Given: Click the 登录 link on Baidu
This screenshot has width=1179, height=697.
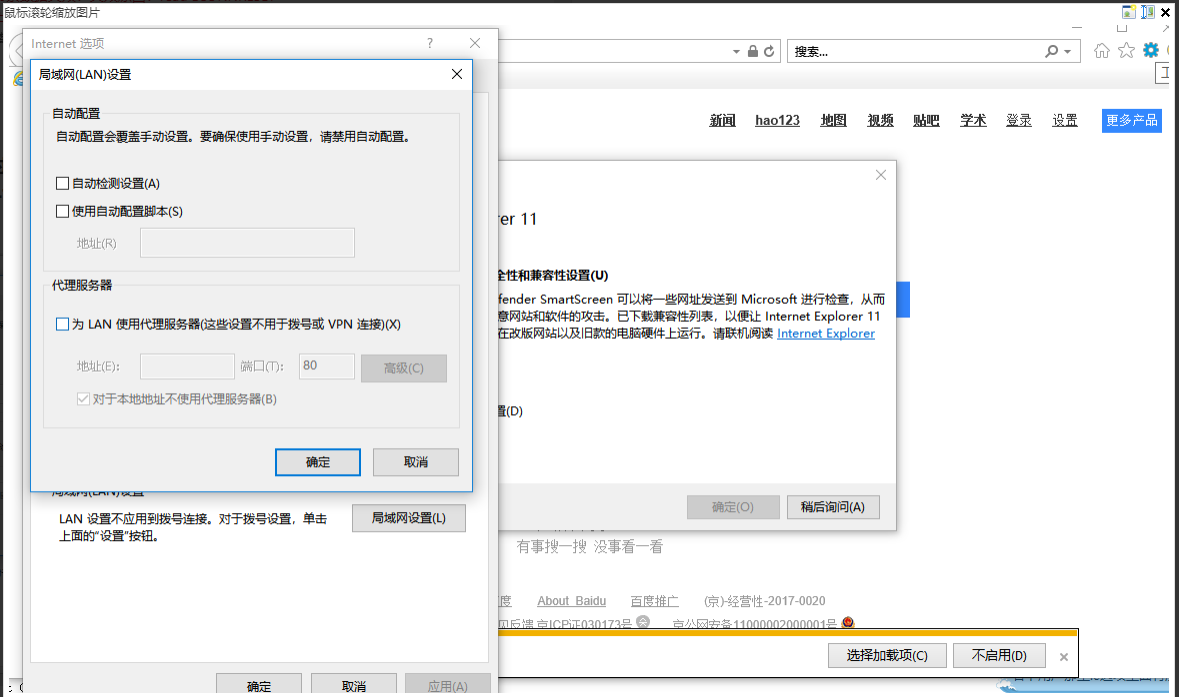Looking at the screenshot, I should pyautogui.click(x=1019, y=120).
